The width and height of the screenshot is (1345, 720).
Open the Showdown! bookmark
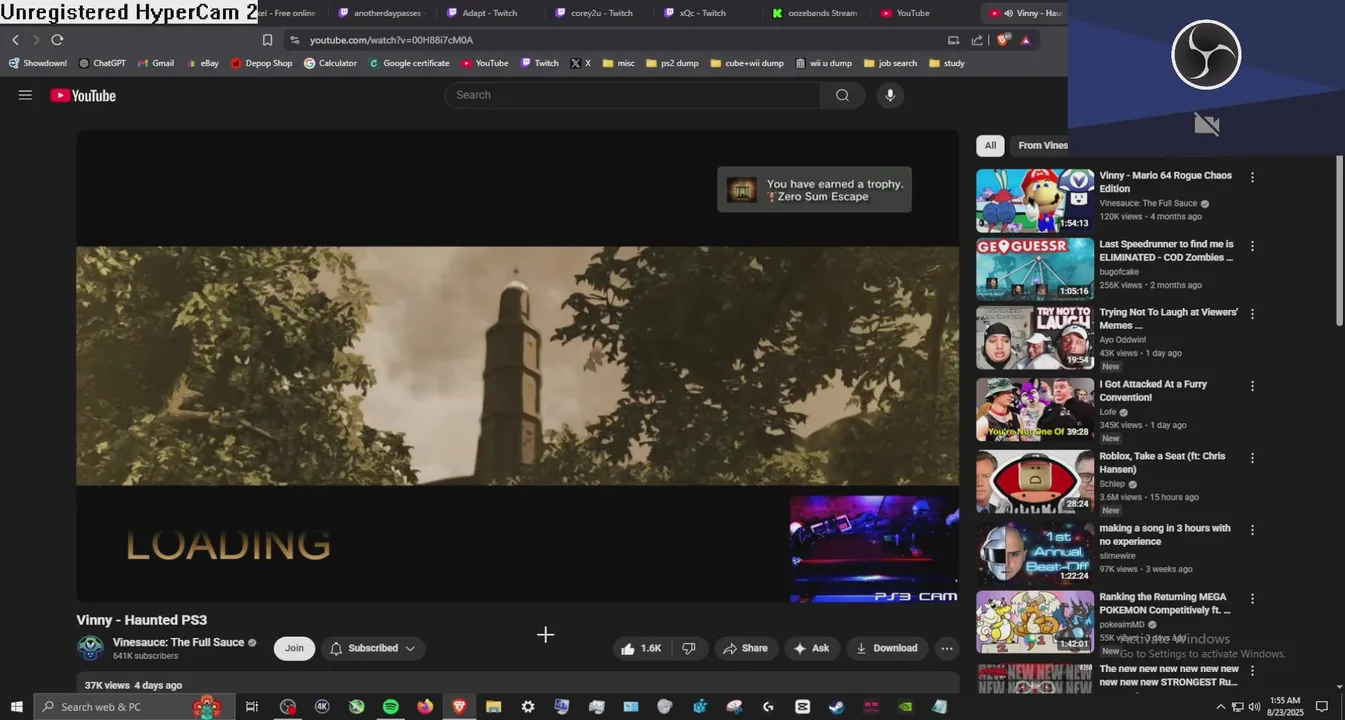pos(38,63)
